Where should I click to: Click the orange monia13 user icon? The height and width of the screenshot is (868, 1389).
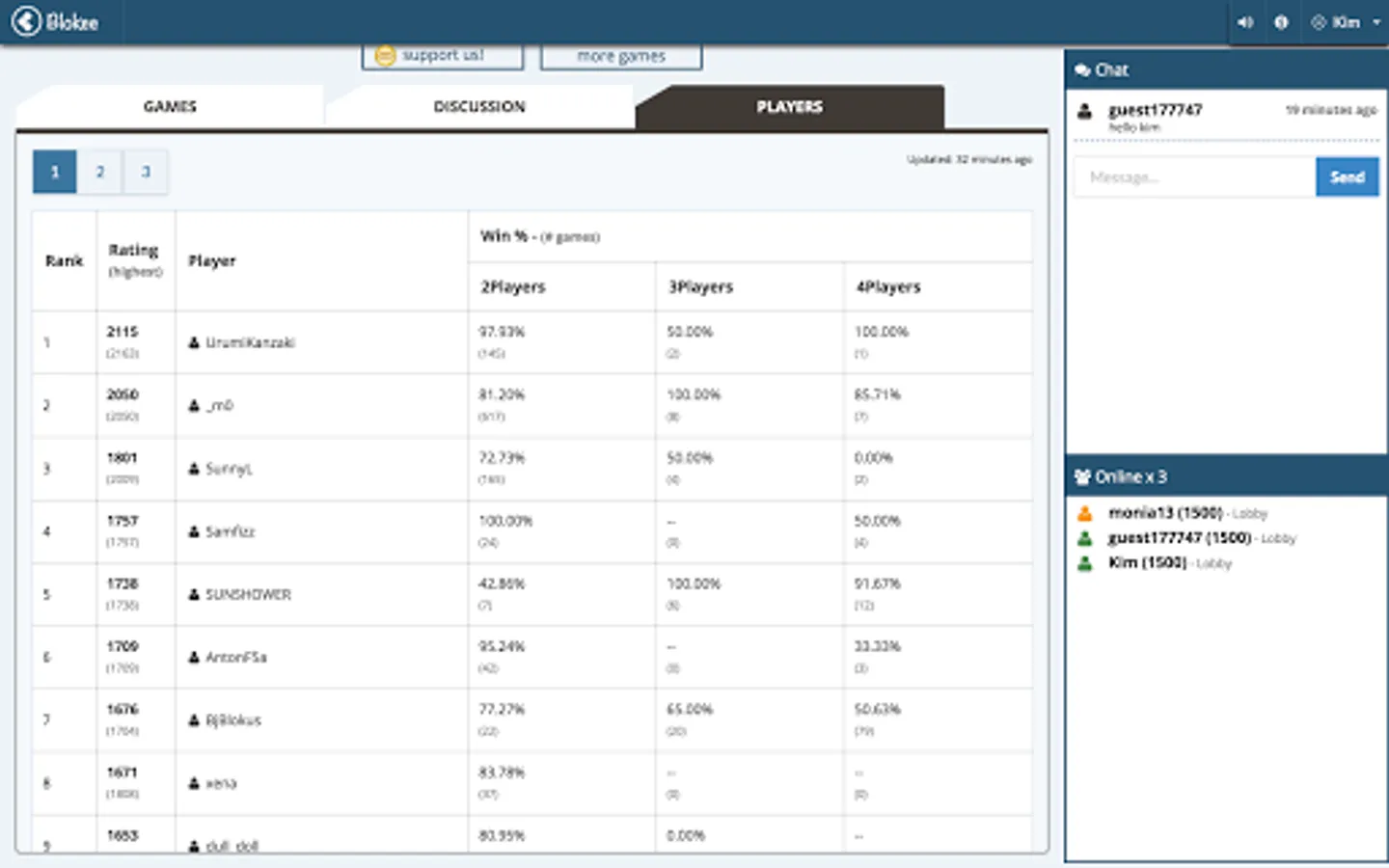(x=1085, y=513)
